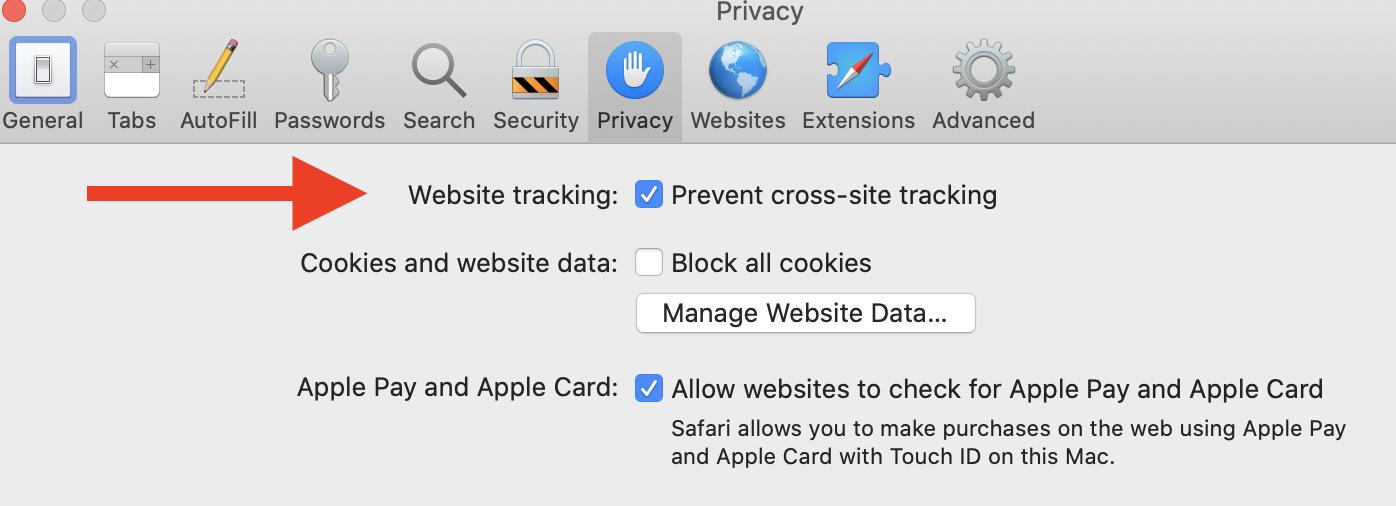Screen dimensions: 1396x506
Task: Go to the Security padlock pane
Action: click(535, 71)
